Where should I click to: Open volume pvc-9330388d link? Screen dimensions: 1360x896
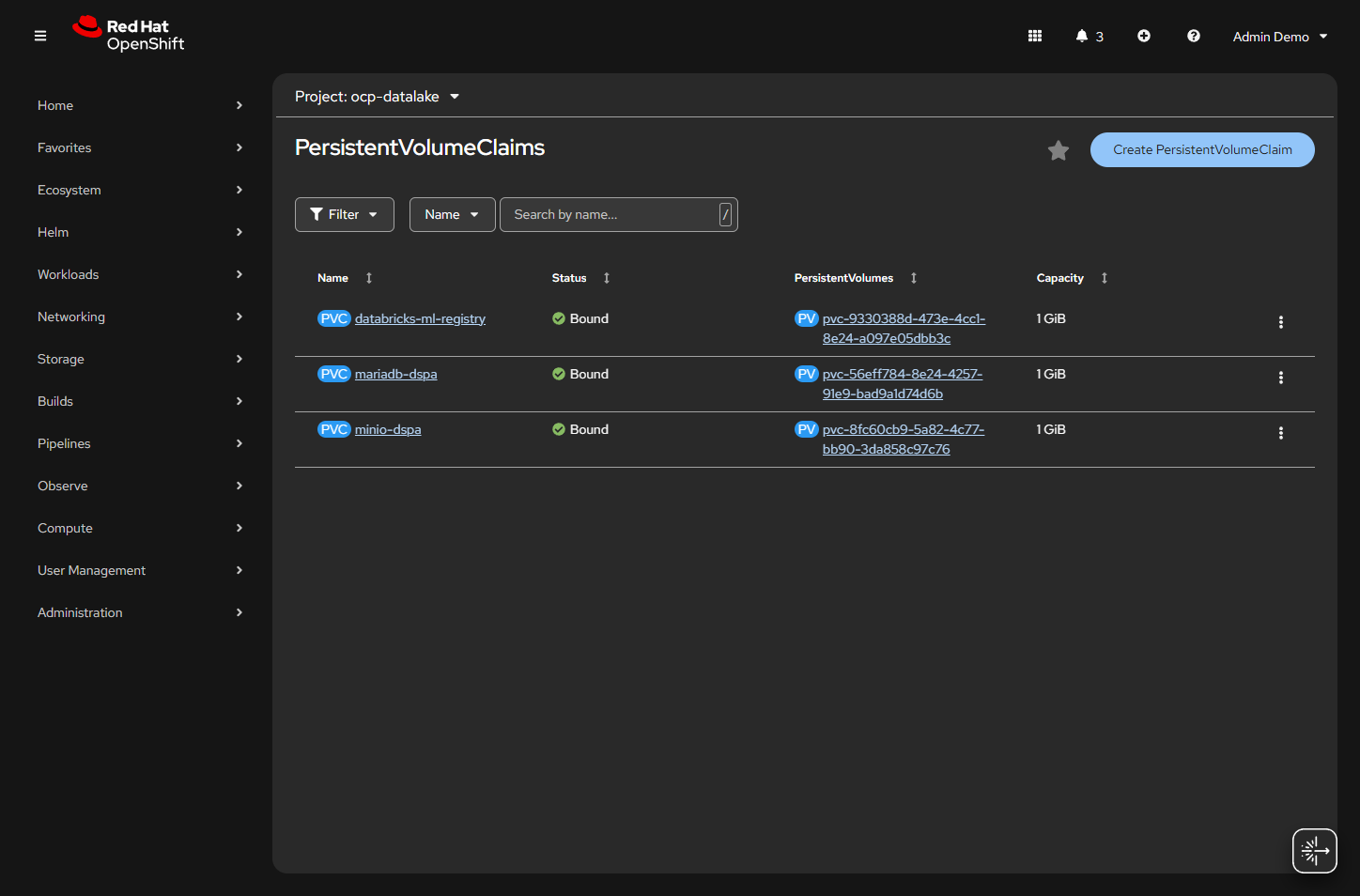(904, 329)
